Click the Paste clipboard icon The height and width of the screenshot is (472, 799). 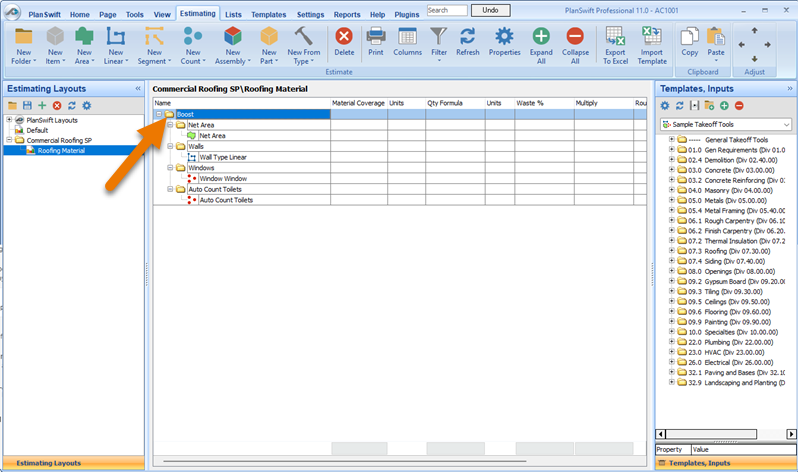pyautogui.click(x=716, y=37)
